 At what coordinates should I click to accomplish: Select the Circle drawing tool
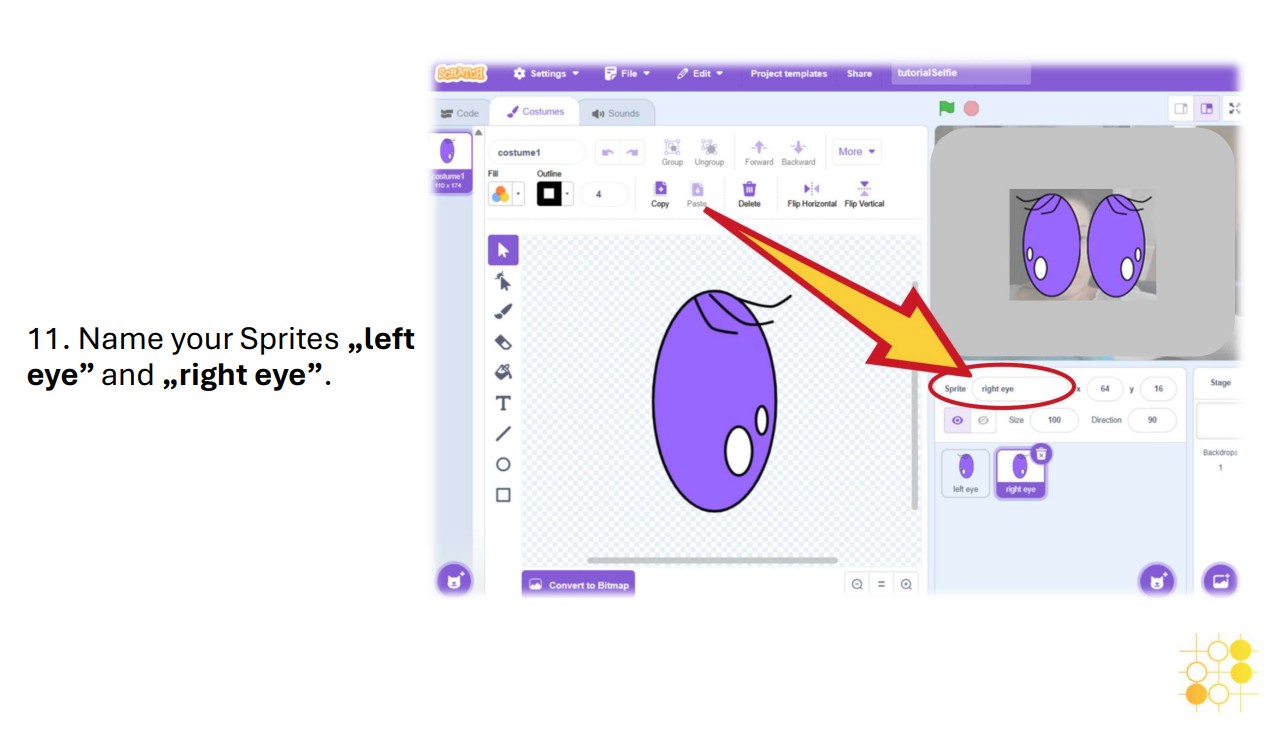point(503,464)
